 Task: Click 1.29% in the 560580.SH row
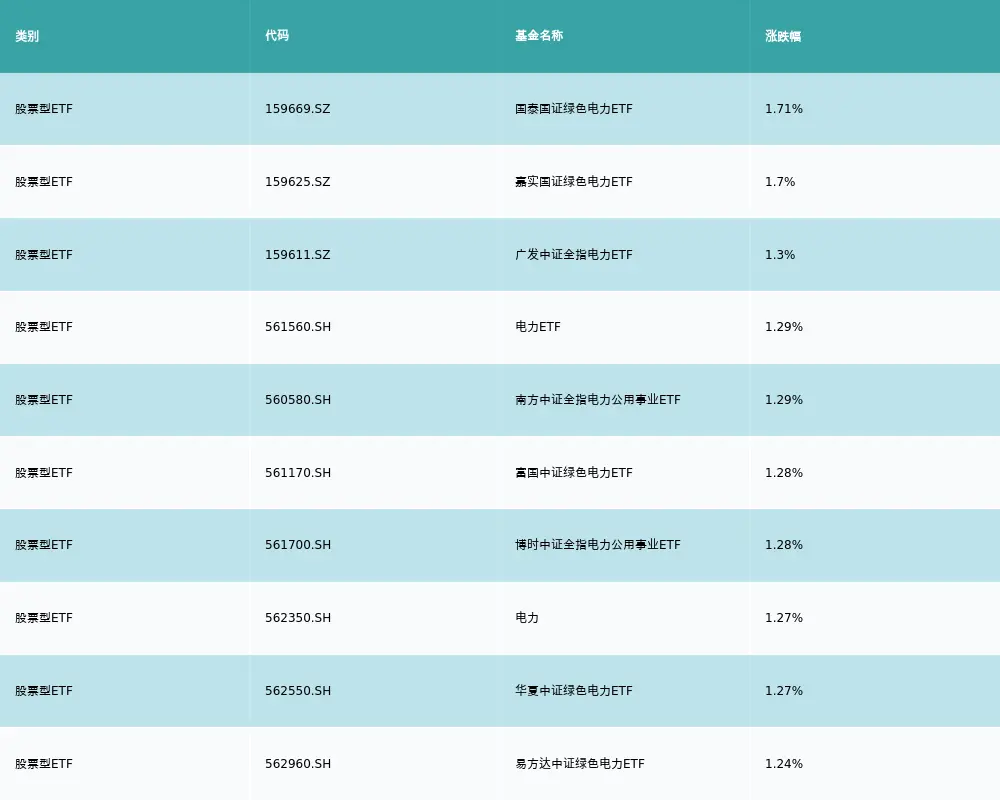(784, 400)
